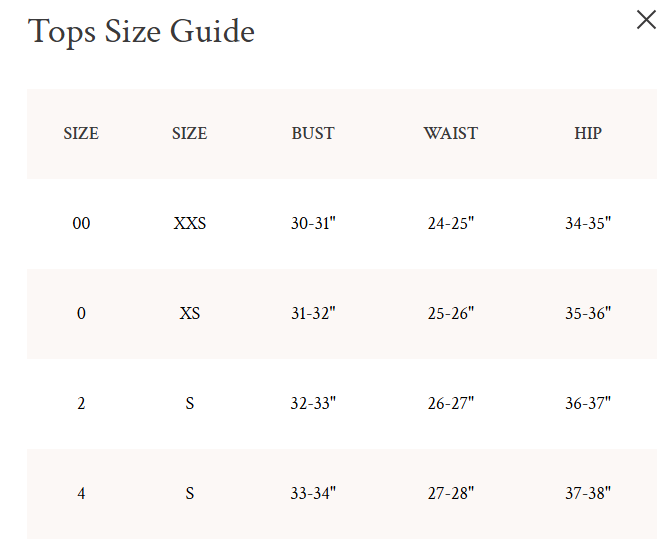Click size 00 in the table
Screen dimensions: 670x546
[81, 224]
